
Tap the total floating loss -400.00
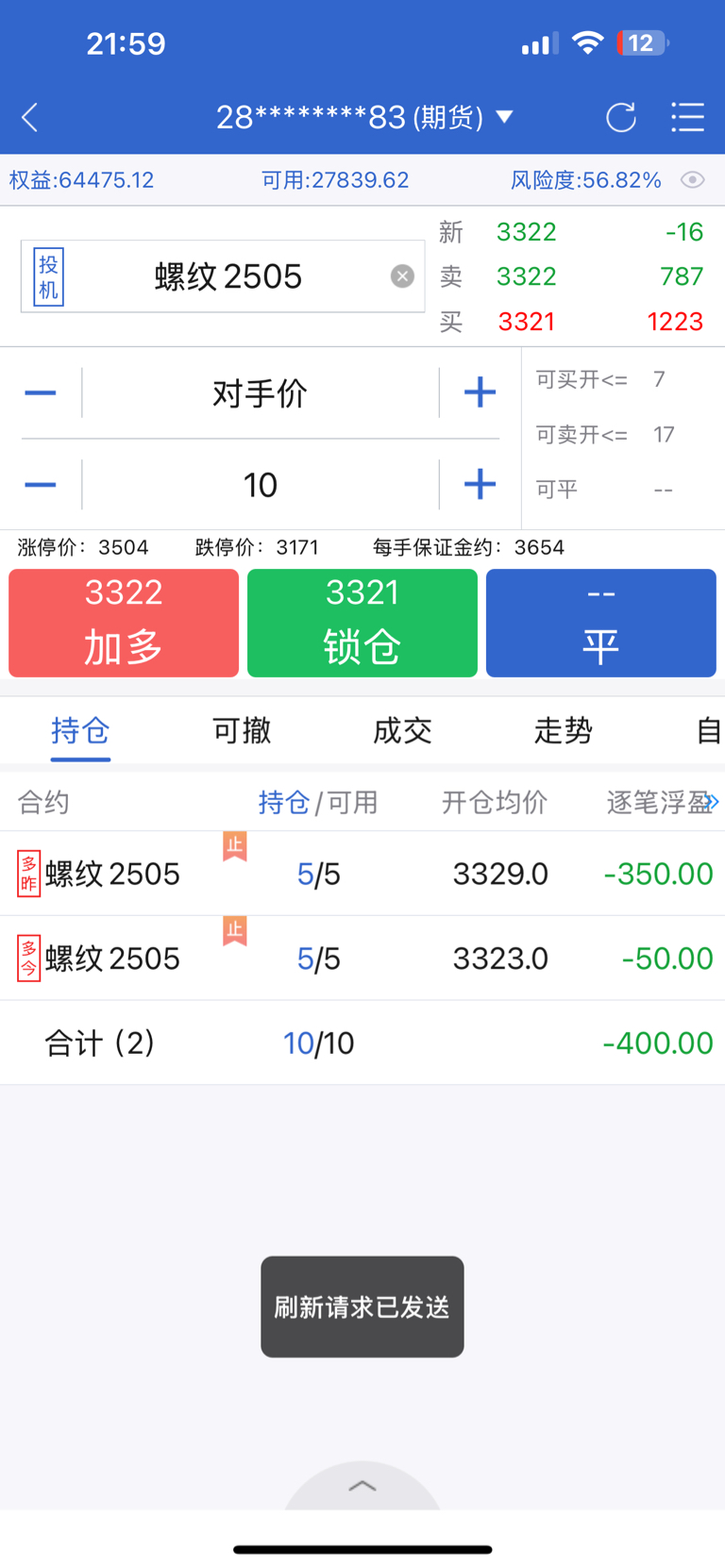(658, 1043)
